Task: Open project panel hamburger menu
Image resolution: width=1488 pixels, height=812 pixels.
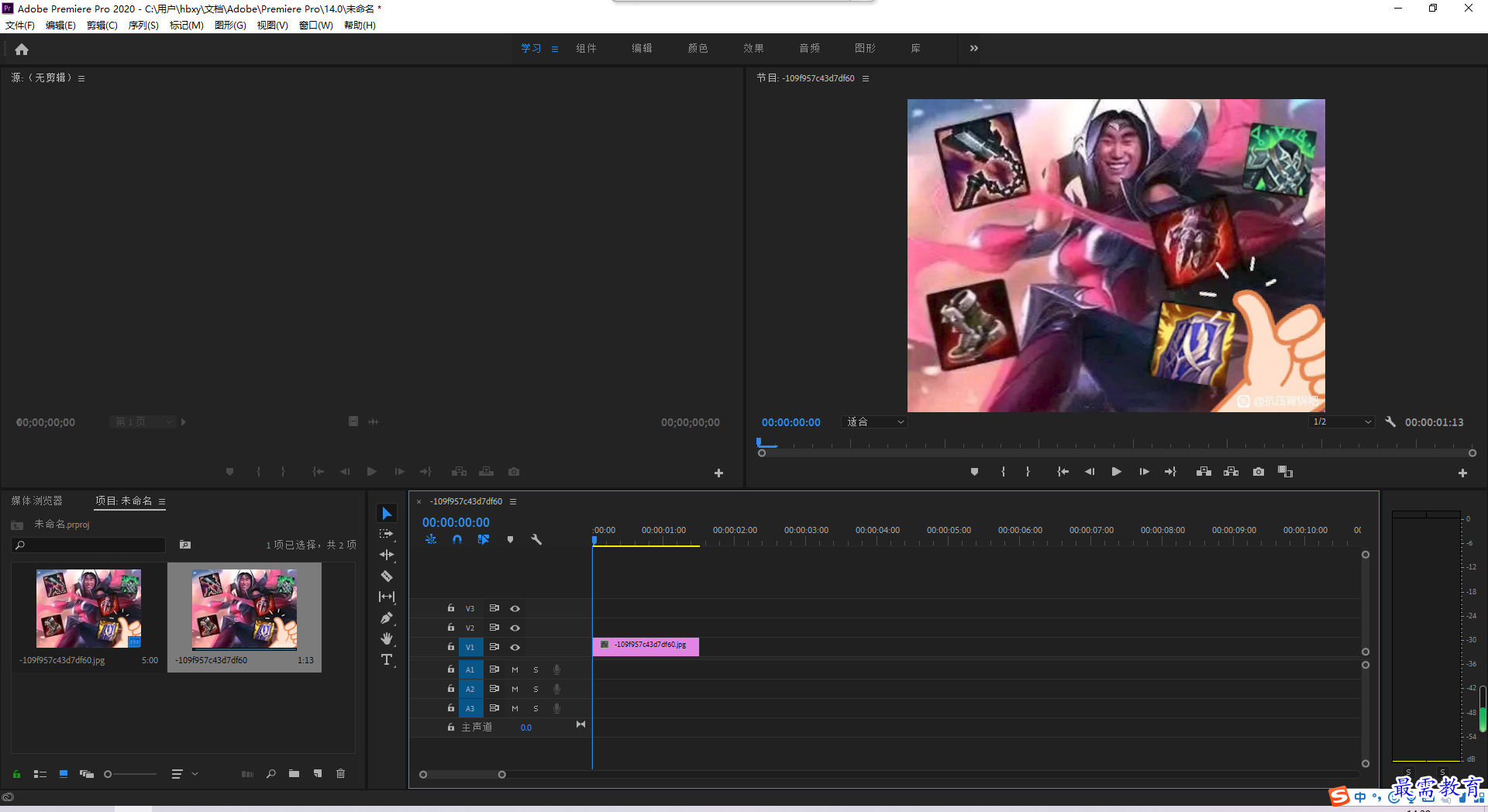Action: click(162, 501)
